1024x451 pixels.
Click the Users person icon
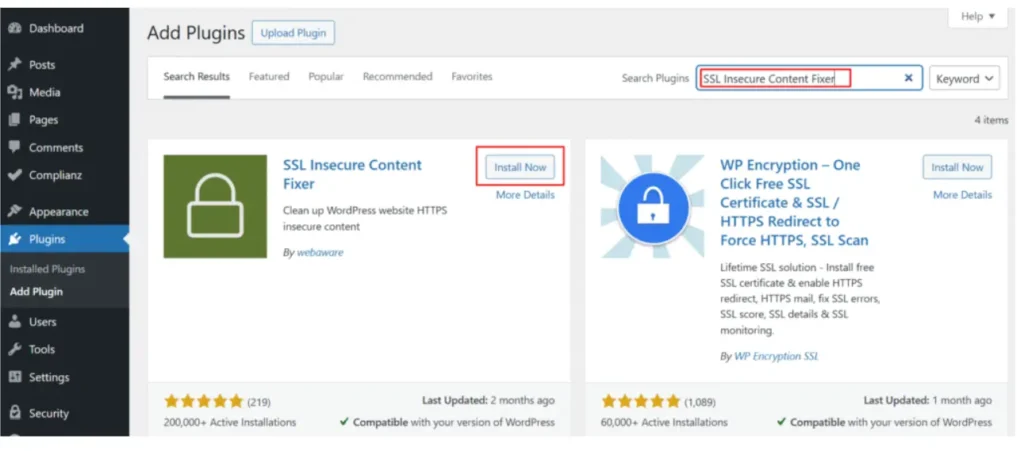[14, 322]
